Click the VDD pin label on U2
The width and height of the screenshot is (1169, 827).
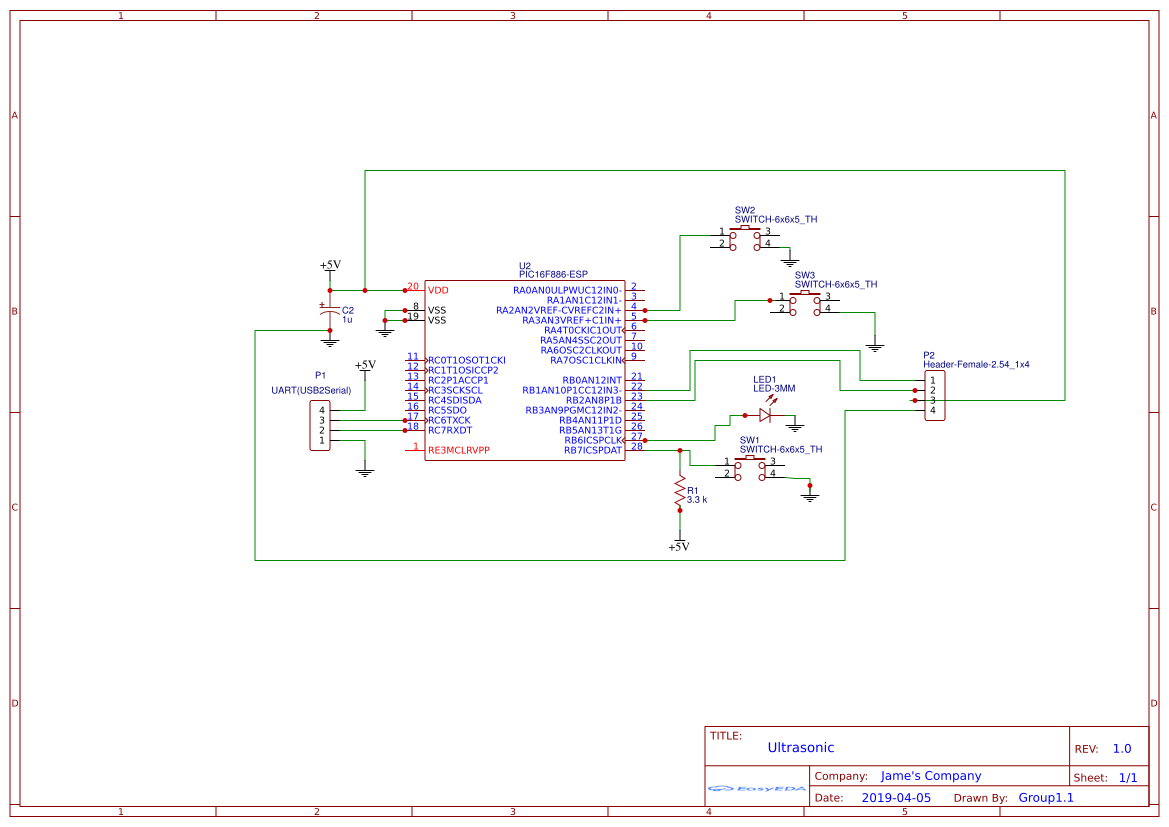click(438, 290)
